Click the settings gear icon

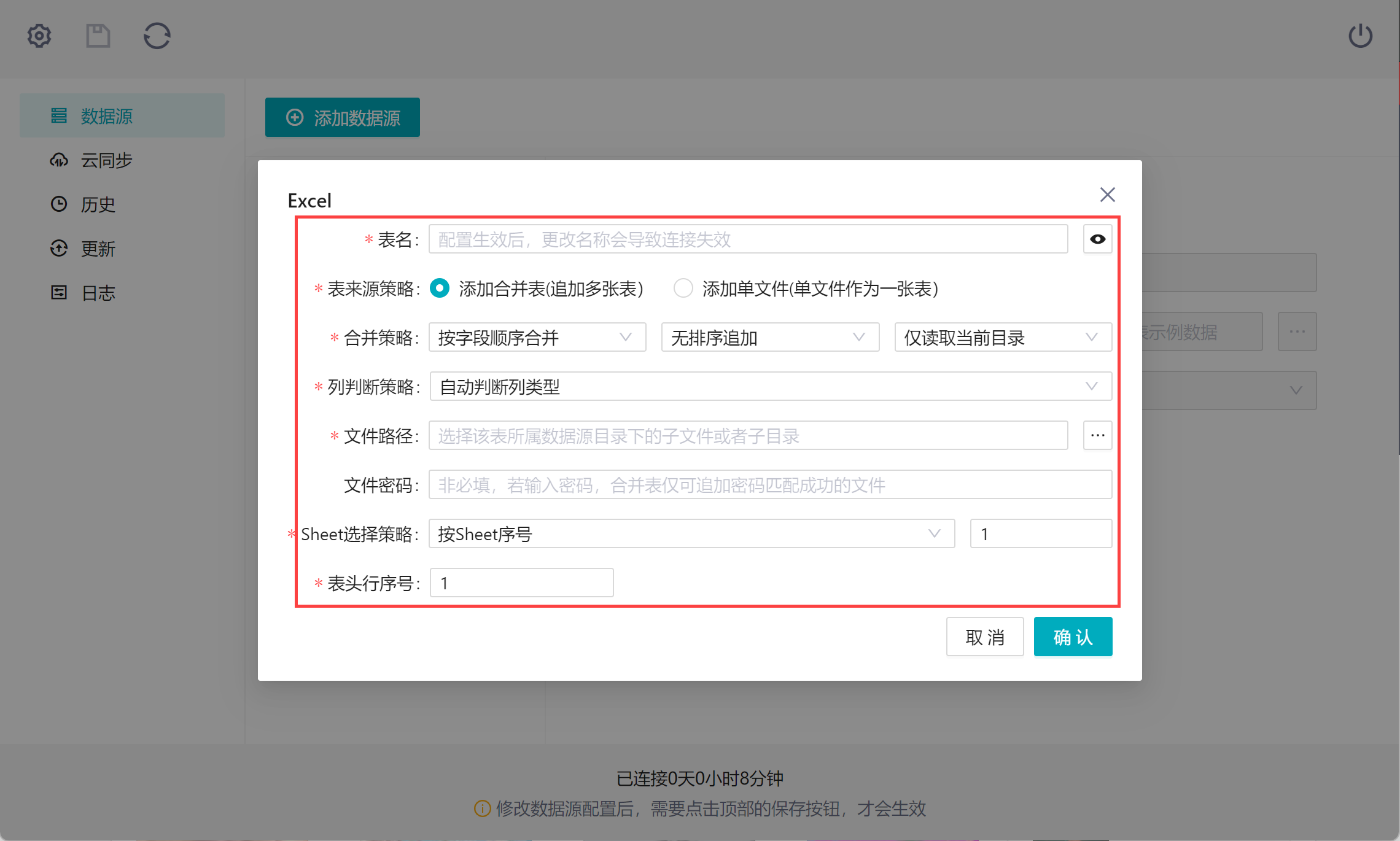pyautogui.click(x=39, y=36)
